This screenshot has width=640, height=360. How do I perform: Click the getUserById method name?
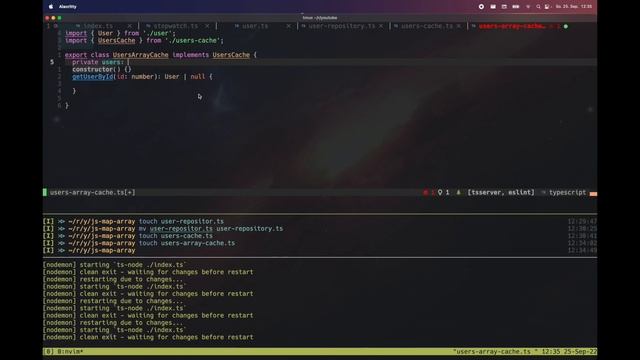click(93, 77)
